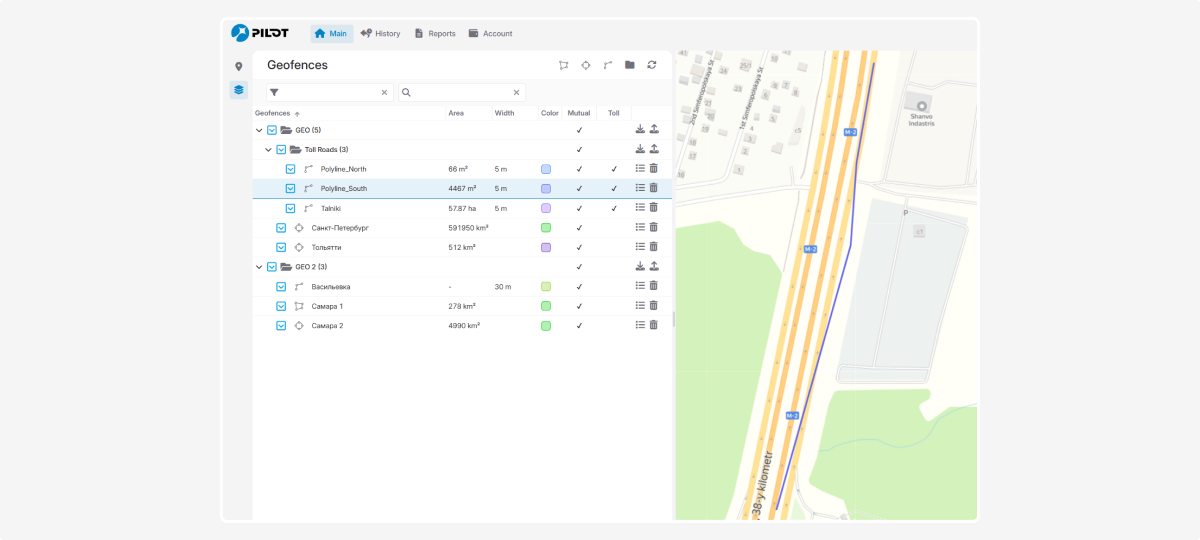
Task: Uncheck the Polyline_North checkbox
Action: coord(290,169)
